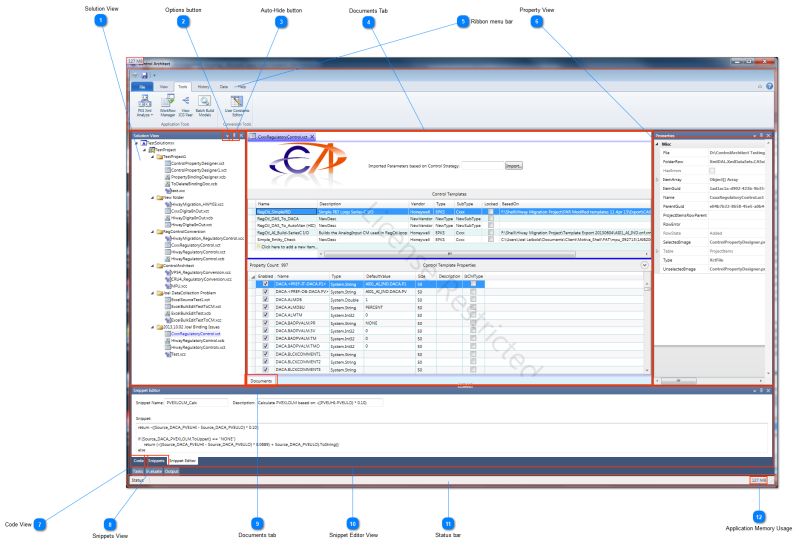The height and width of the screenshot is (546, 799).
Task: Sort properties by DefaultValue column header
Action: pyautogui.click(x=392, y=276)
